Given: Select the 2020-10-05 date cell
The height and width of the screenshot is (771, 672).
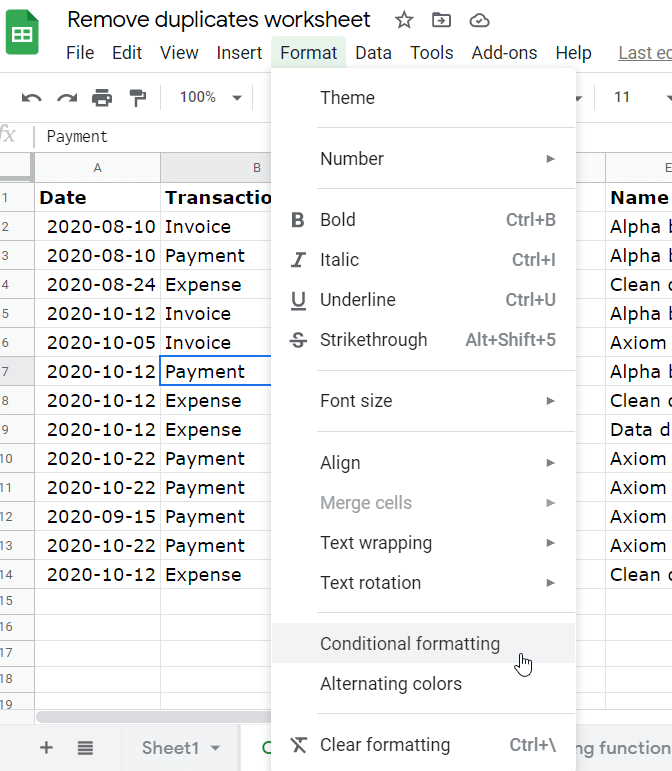Looking at the screenshot, I should tap(97, 342).
